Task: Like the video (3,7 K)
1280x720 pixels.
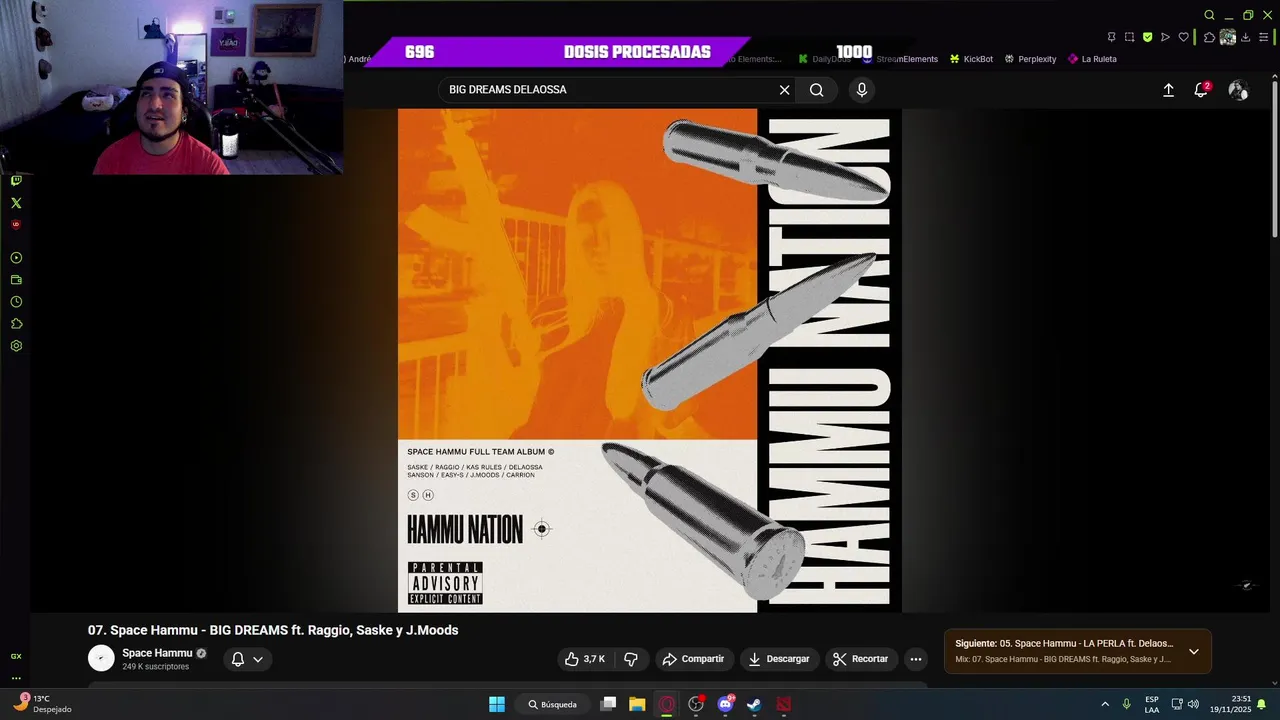Action: point(584,659)
